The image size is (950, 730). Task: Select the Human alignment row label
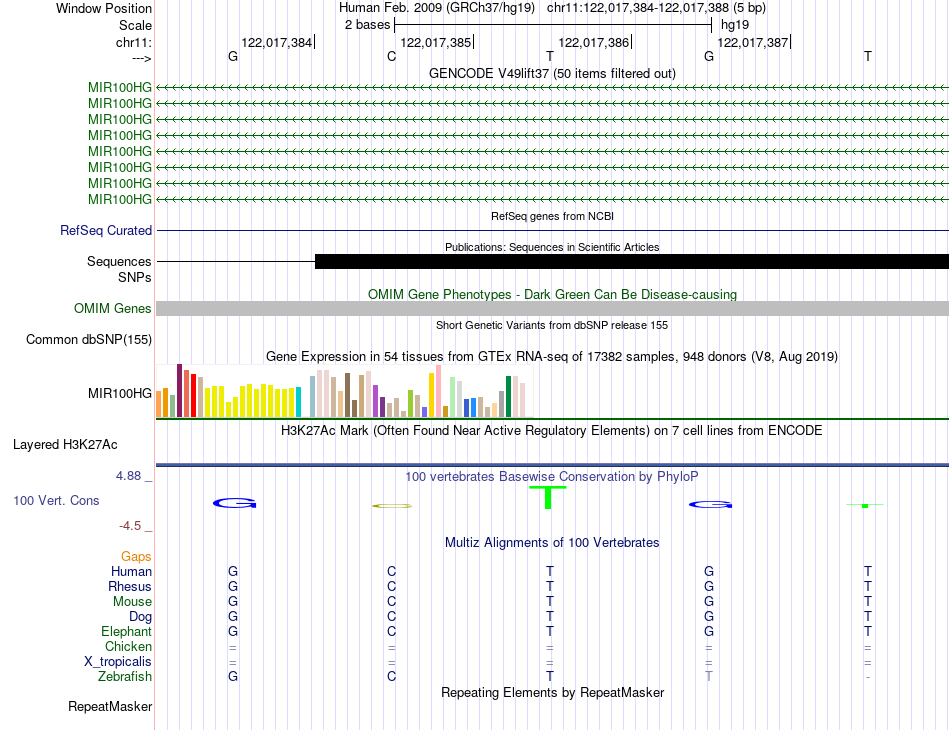pos(131,571)
